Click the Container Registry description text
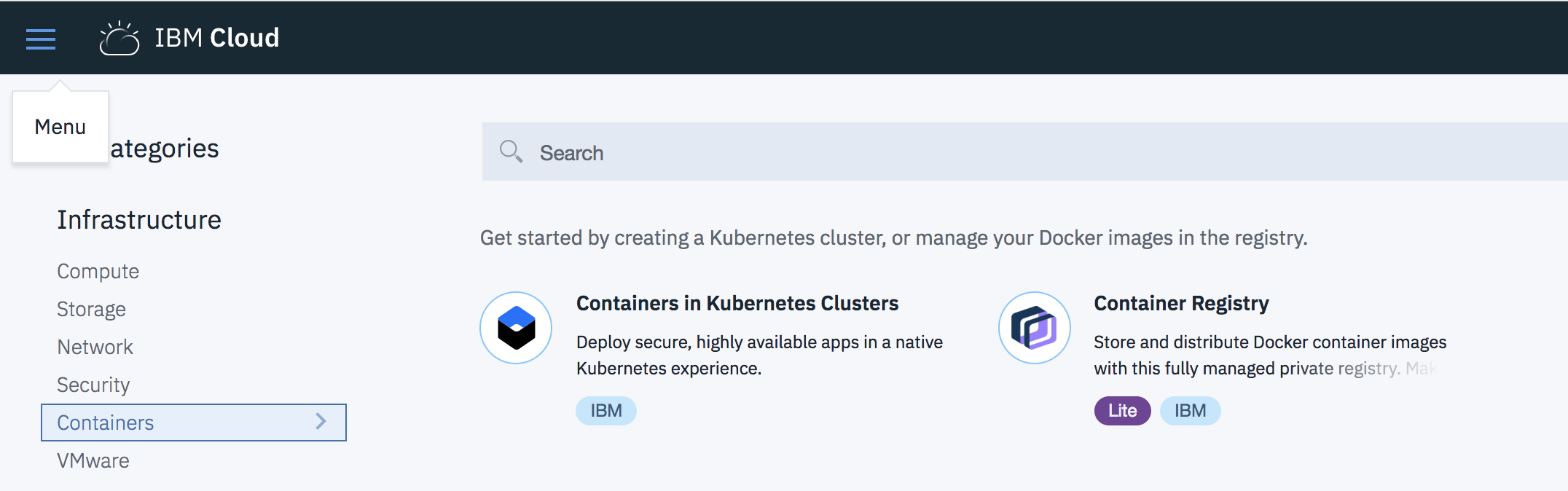Screen dimensions: 1568x491 point(1270,356)
